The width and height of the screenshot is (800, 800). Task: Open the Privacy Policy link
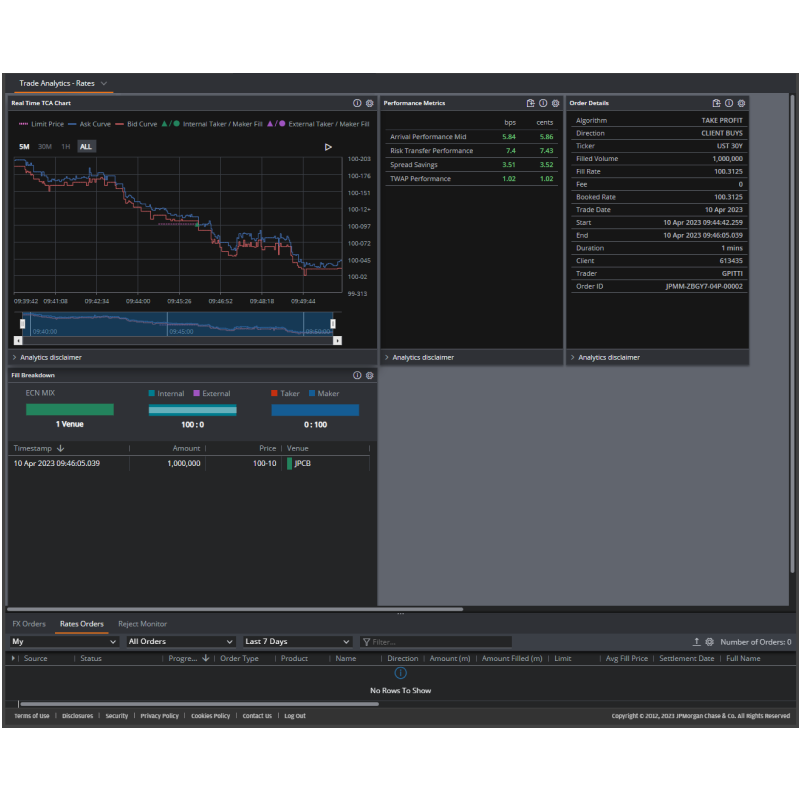159,716
